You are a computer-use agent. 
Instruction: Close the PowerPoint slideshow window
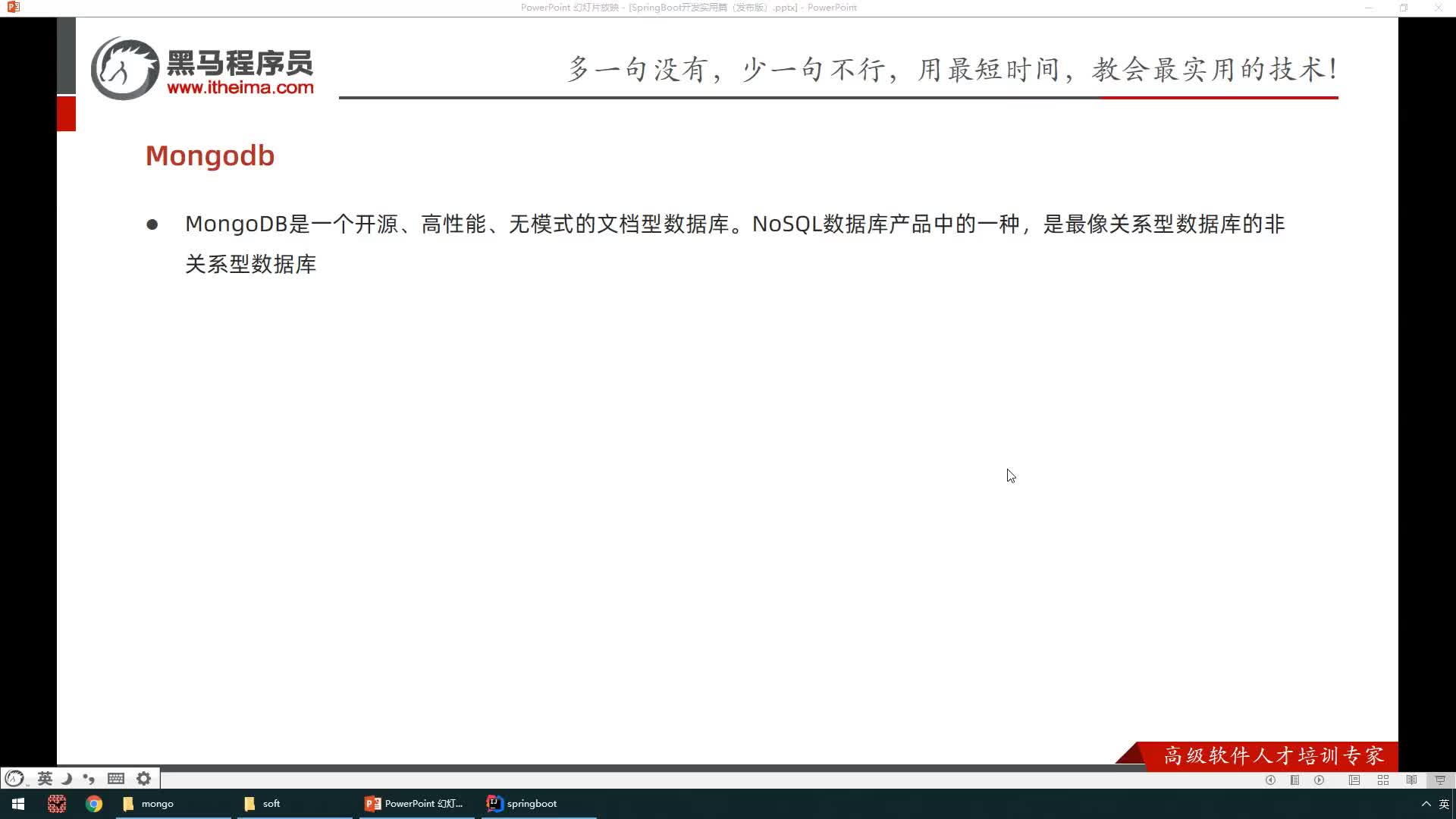[x=1438, y=8]
